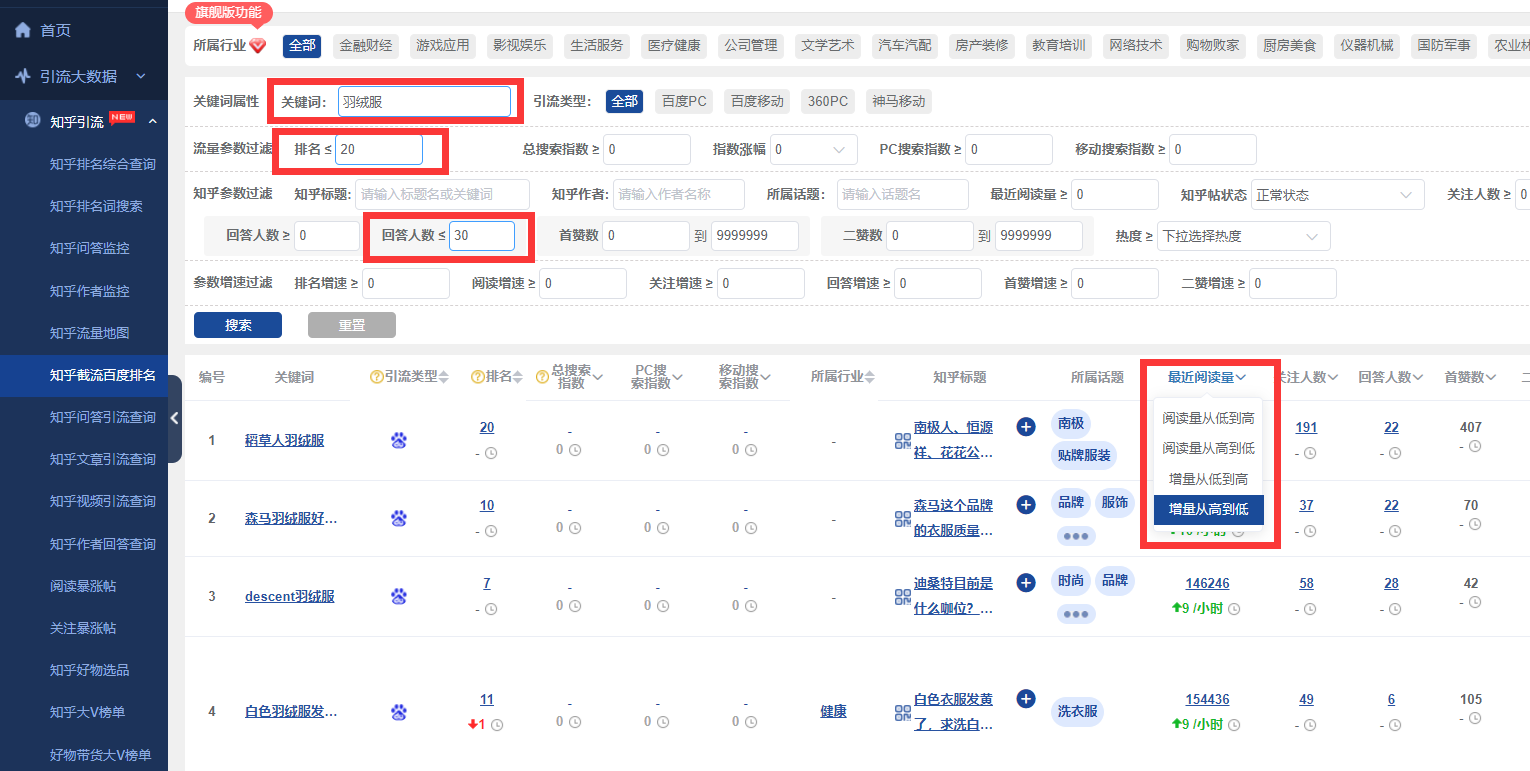
Task: Select 金融财经 industry filter
Action: (366, 45)
